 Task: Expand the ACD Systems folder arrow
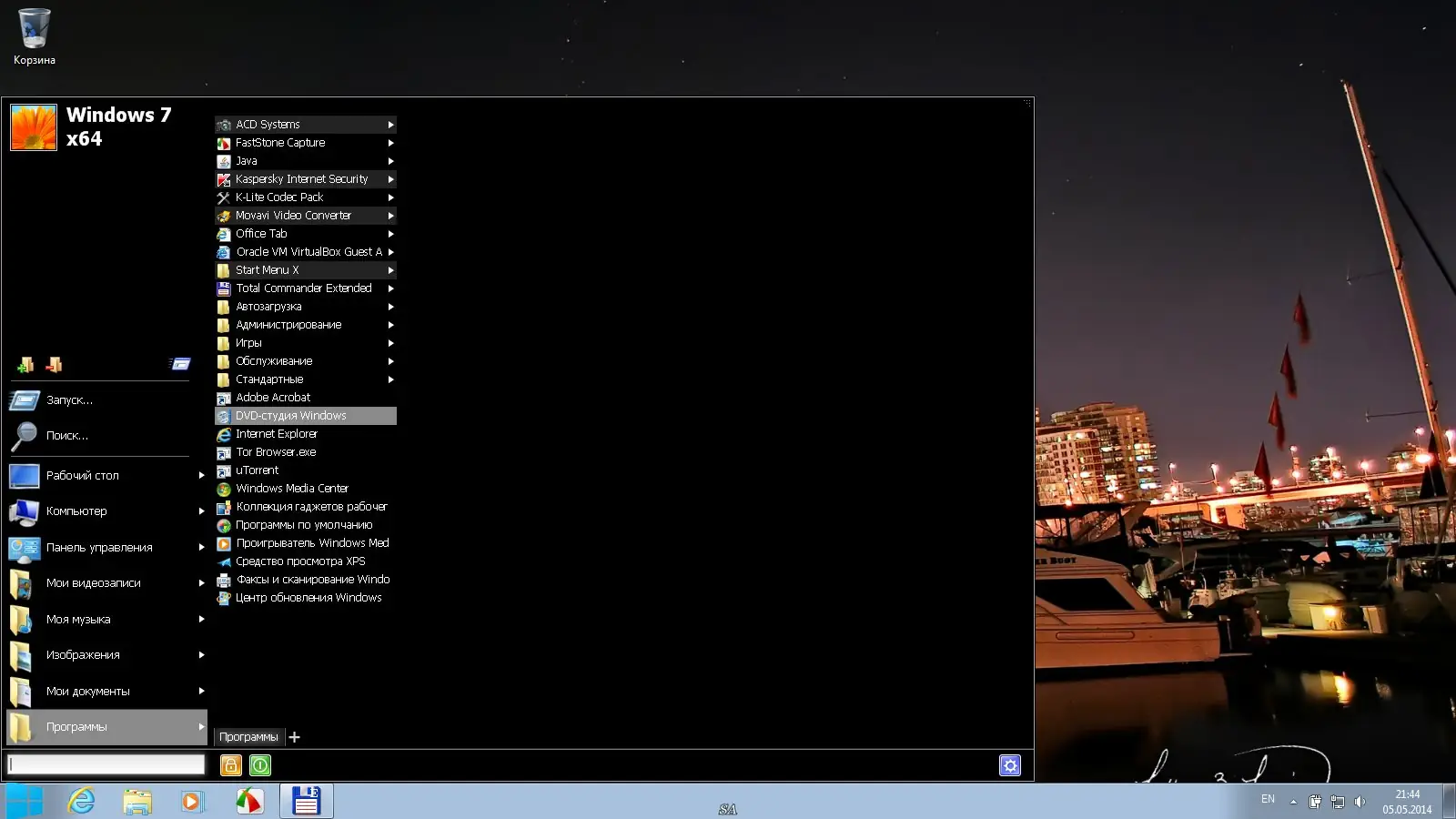pos(390,125)
